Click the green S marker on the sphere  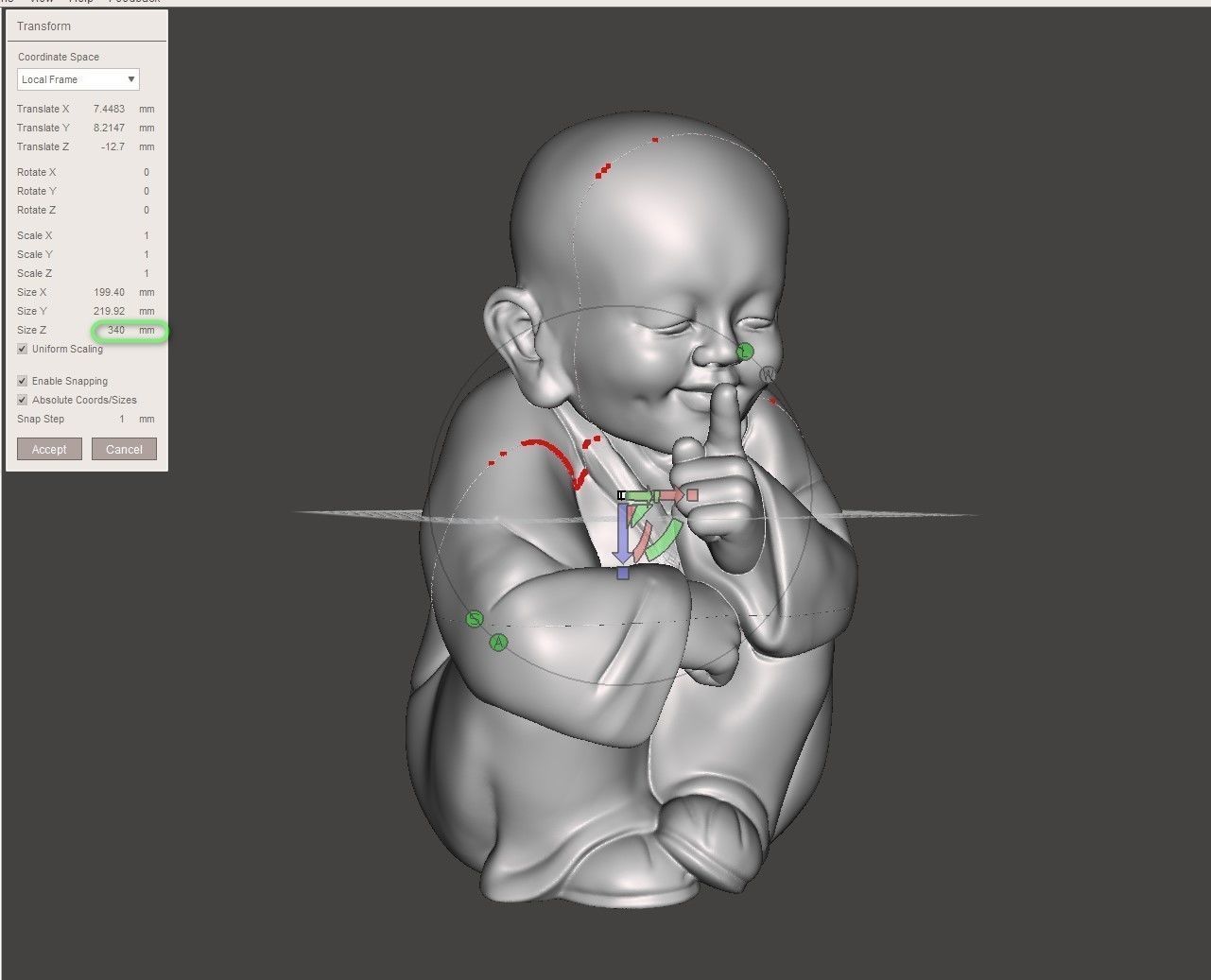coord(475,619)
